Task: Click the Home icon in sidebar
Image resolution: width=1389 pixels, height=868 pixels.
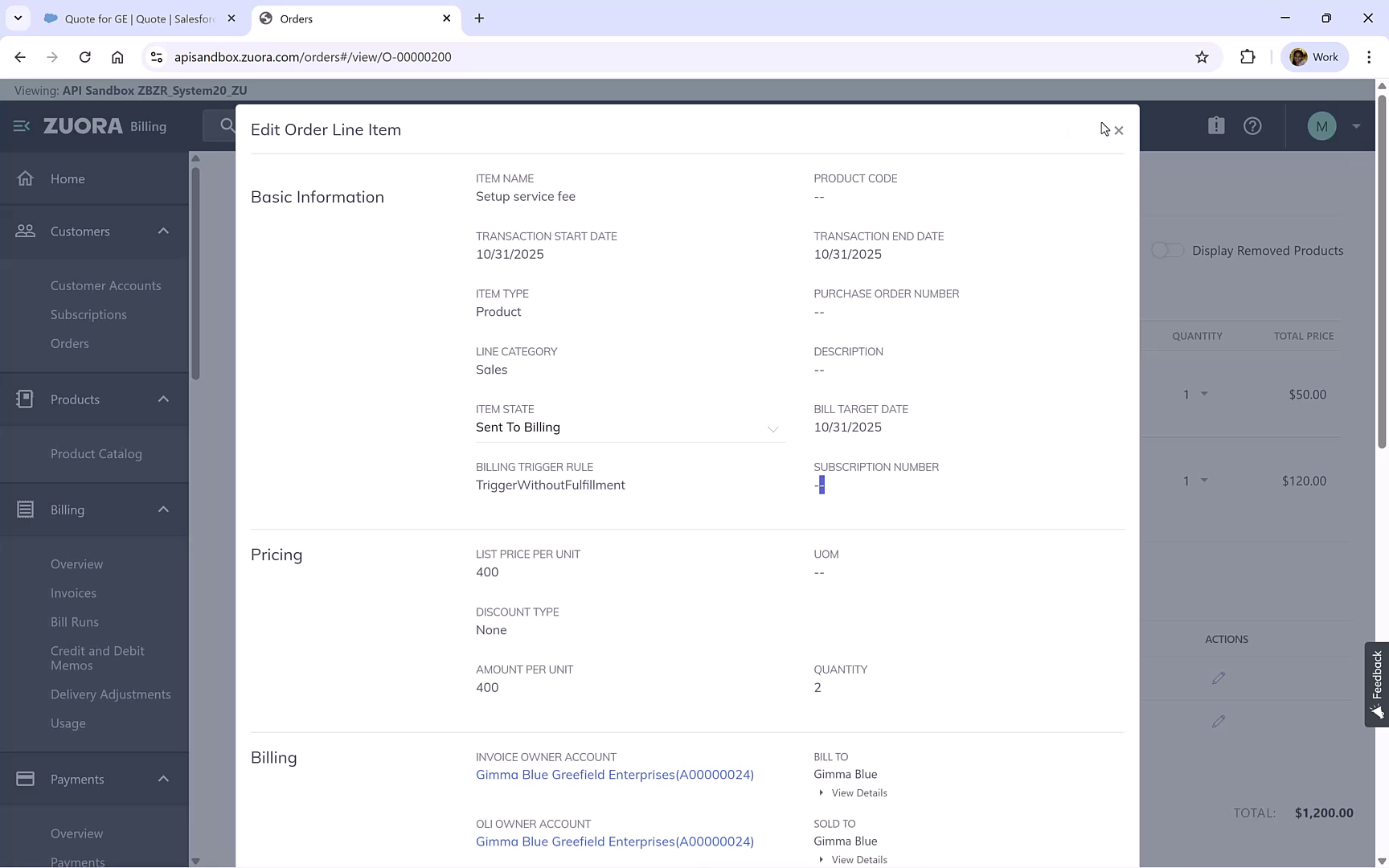Action: (x=26, y=178)
